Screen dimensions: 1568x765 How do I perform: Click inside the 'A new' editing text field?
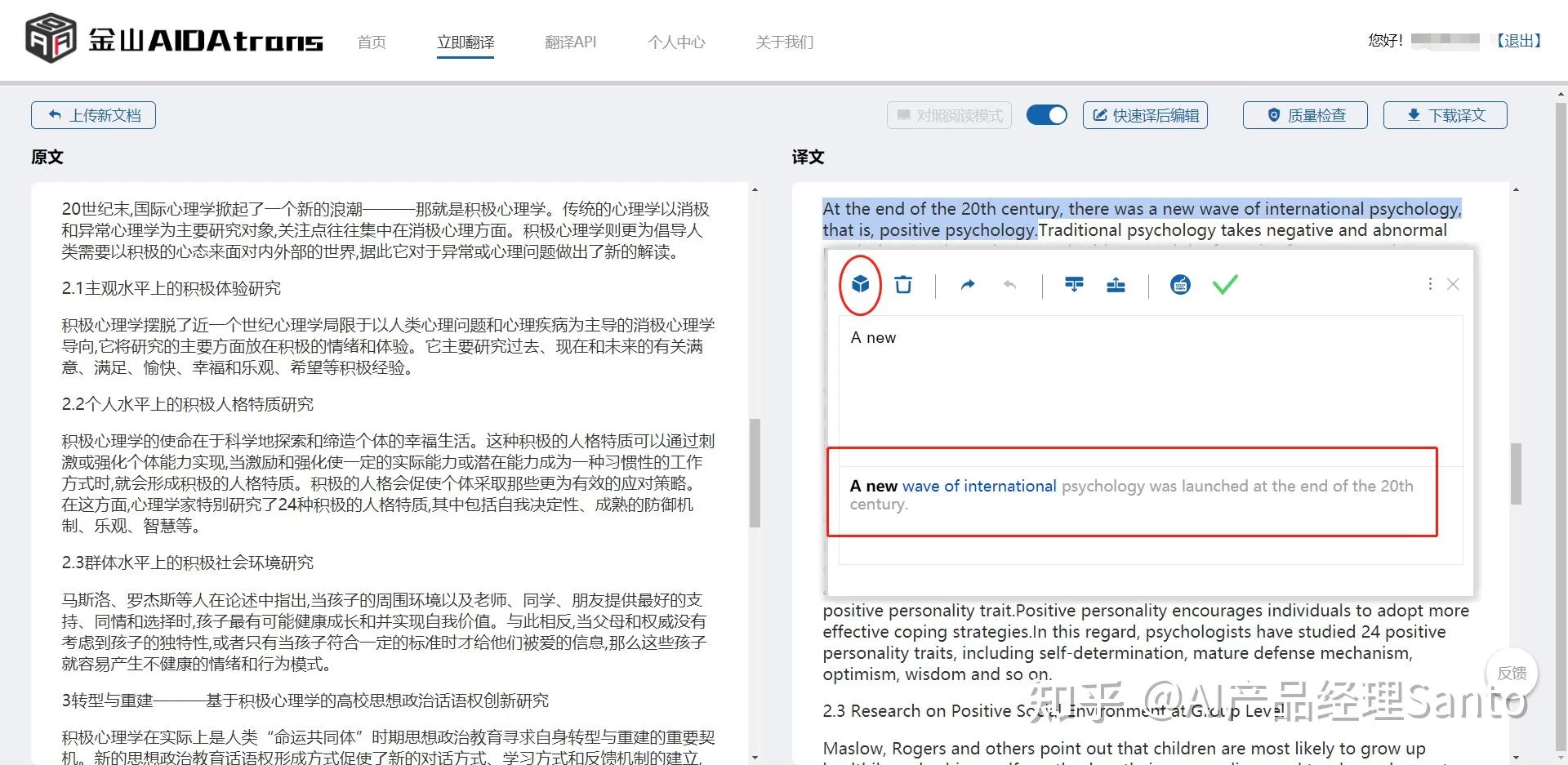pos(1143,384)
